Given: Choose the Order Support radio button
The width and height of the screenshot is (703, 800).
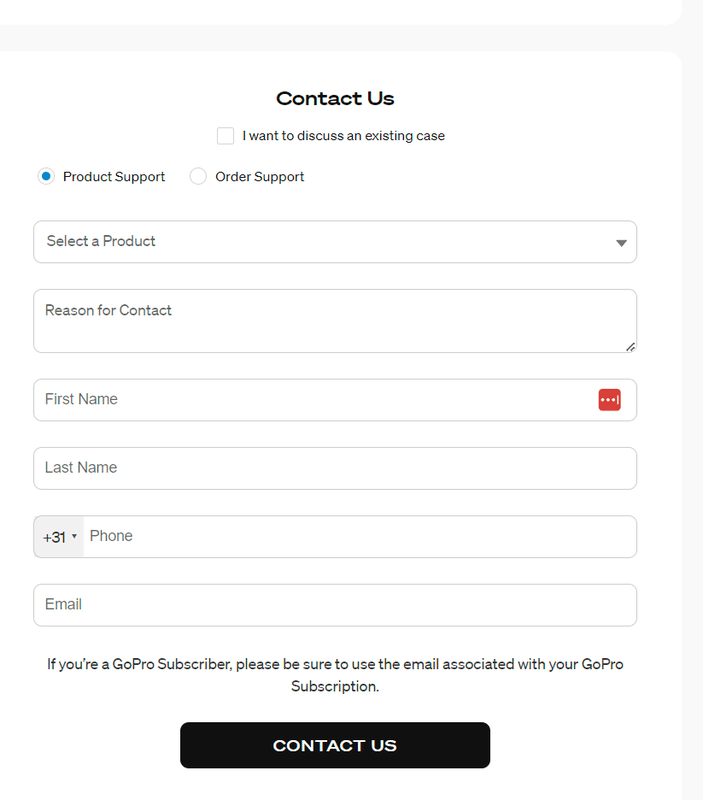Looking at the screenshot, I should [198, 177].
